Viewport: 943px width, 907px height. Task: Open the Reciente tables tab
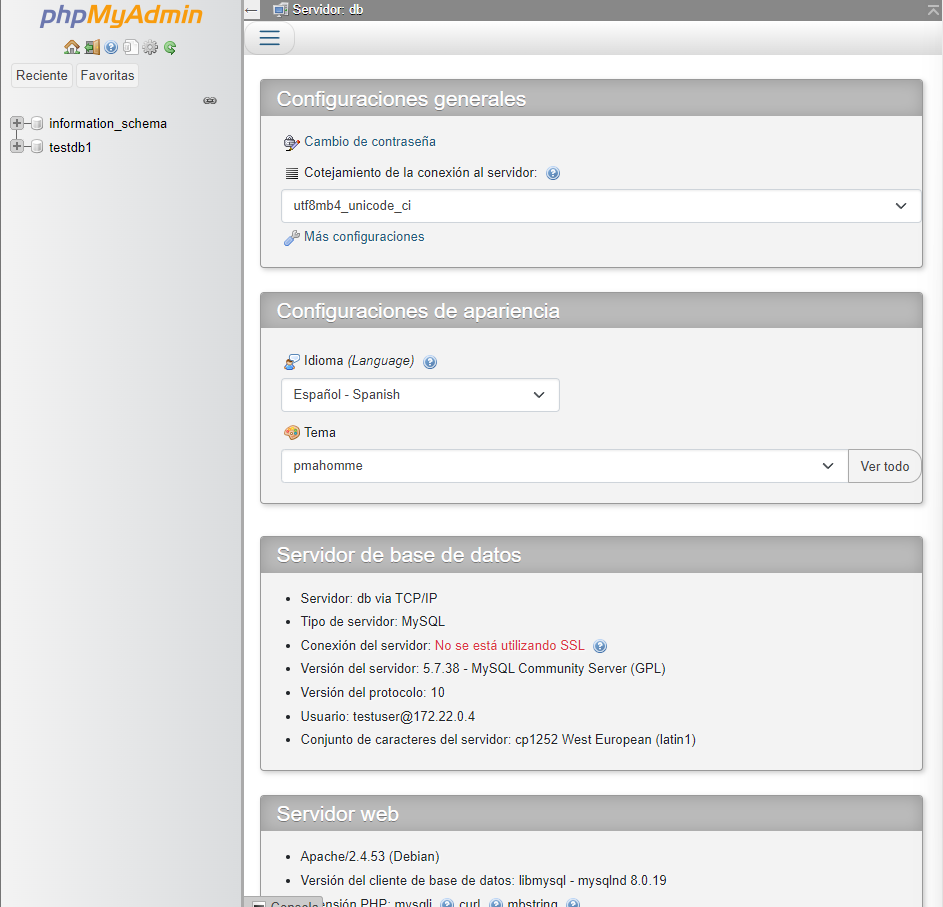[42, 75]
